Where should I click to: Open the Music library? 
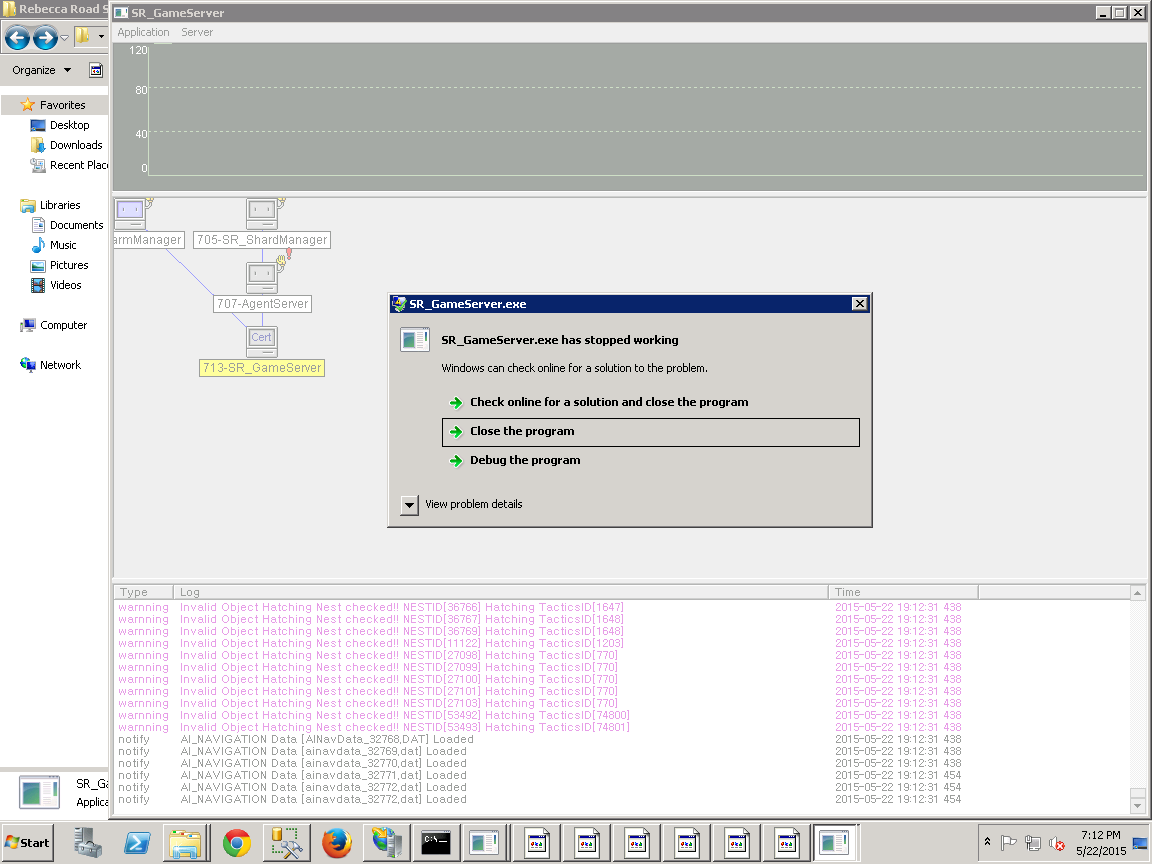click(62, 245)
